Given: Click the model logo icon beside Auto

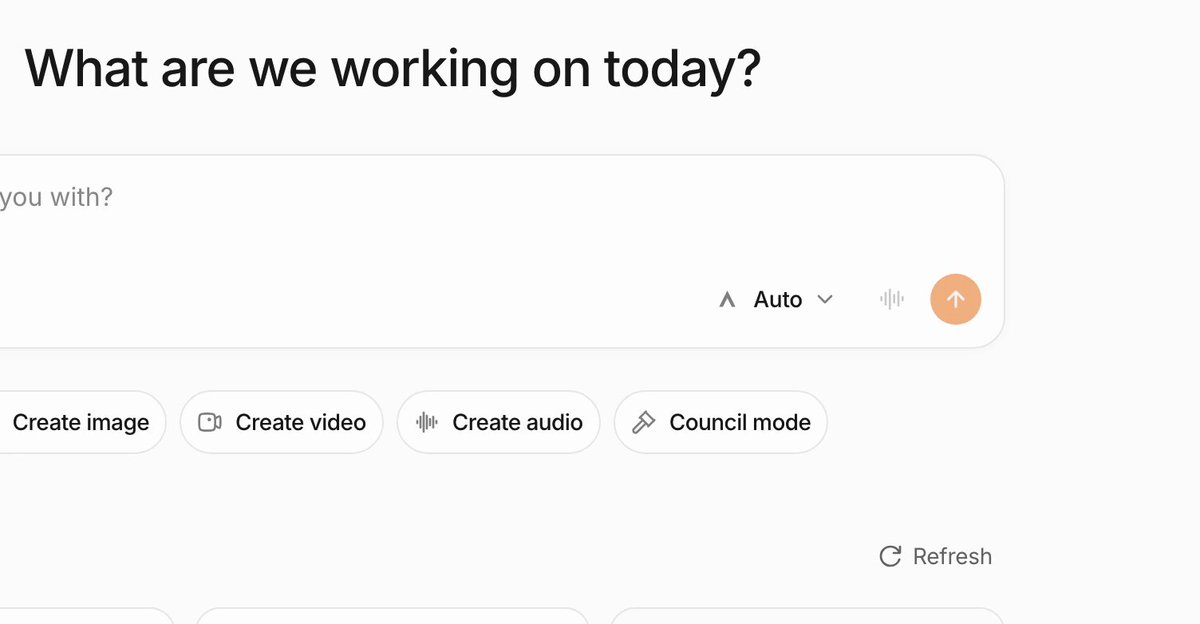Looking at the screenshot, I should [x=728, y=299].
